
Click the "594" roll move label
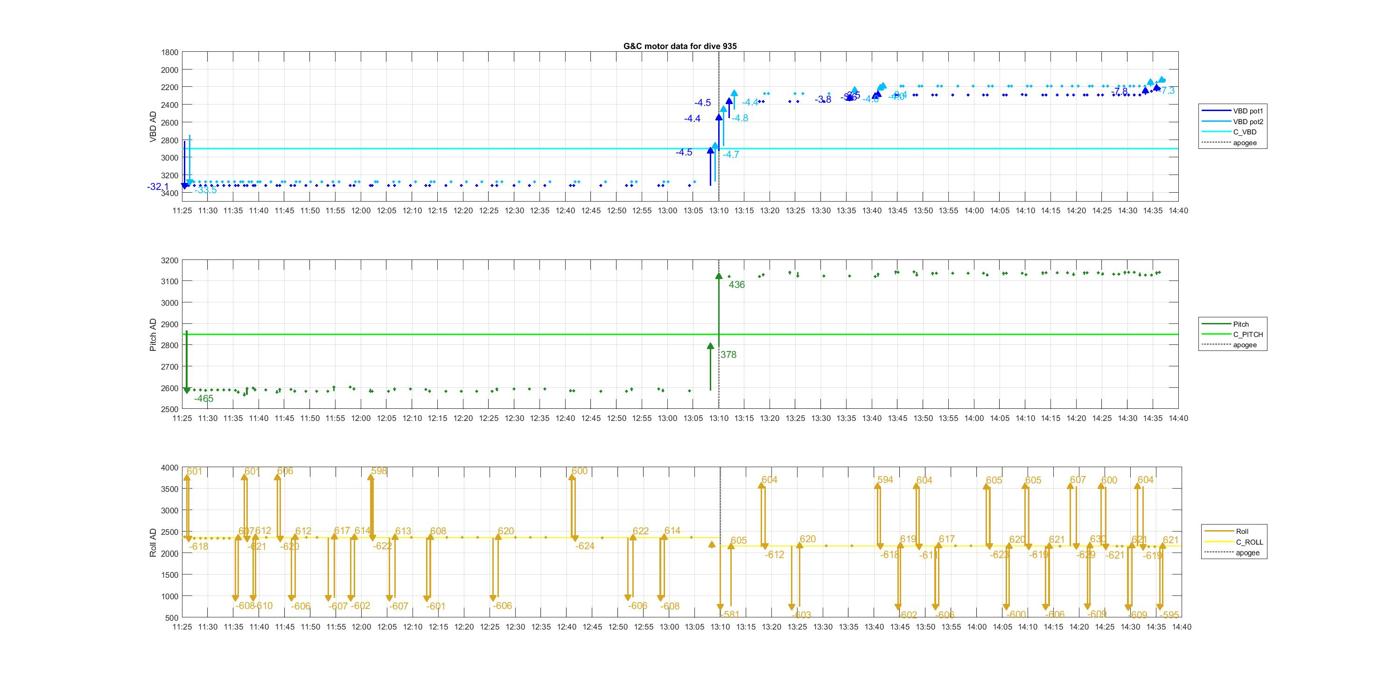(x=885, y=481)
